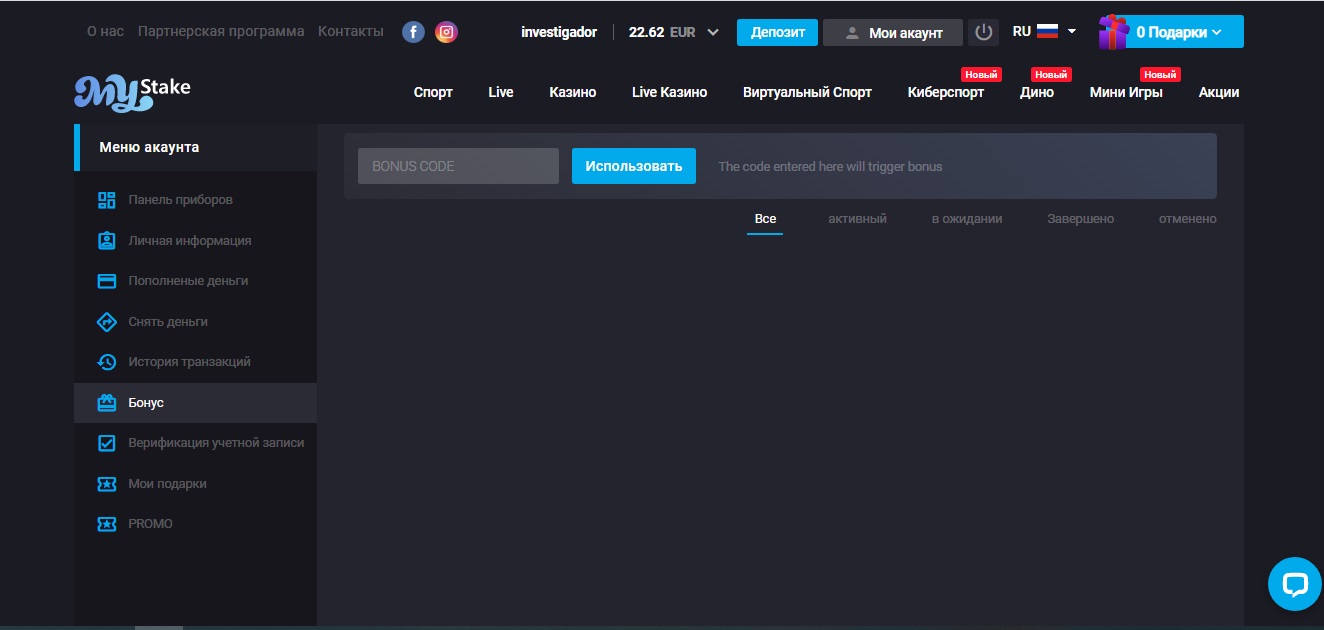Open the Live section
Screen dimensions: 1324x630
(x=501, y=92)
